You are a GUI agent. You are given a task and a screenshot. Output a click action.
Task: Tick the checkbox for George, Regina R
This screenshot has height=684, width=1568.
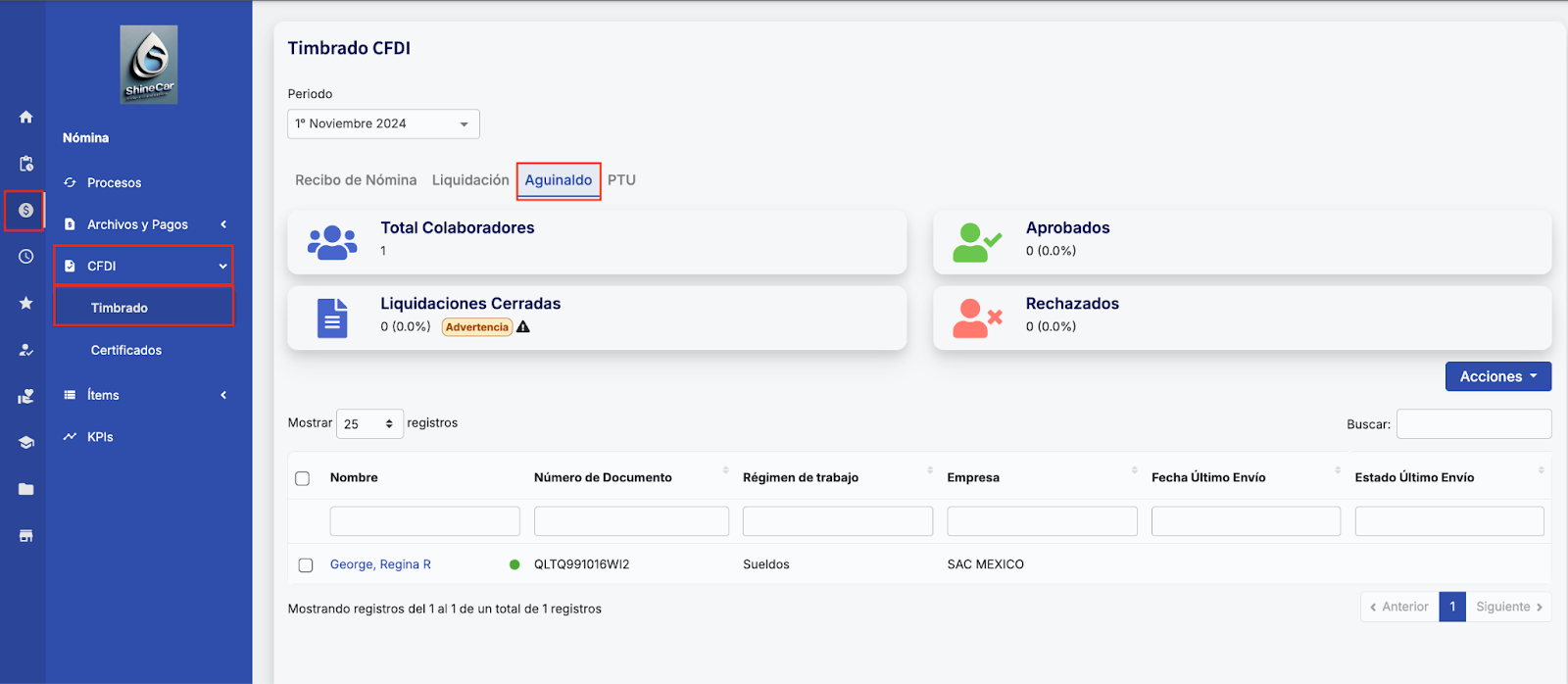(x=306, y=565)
